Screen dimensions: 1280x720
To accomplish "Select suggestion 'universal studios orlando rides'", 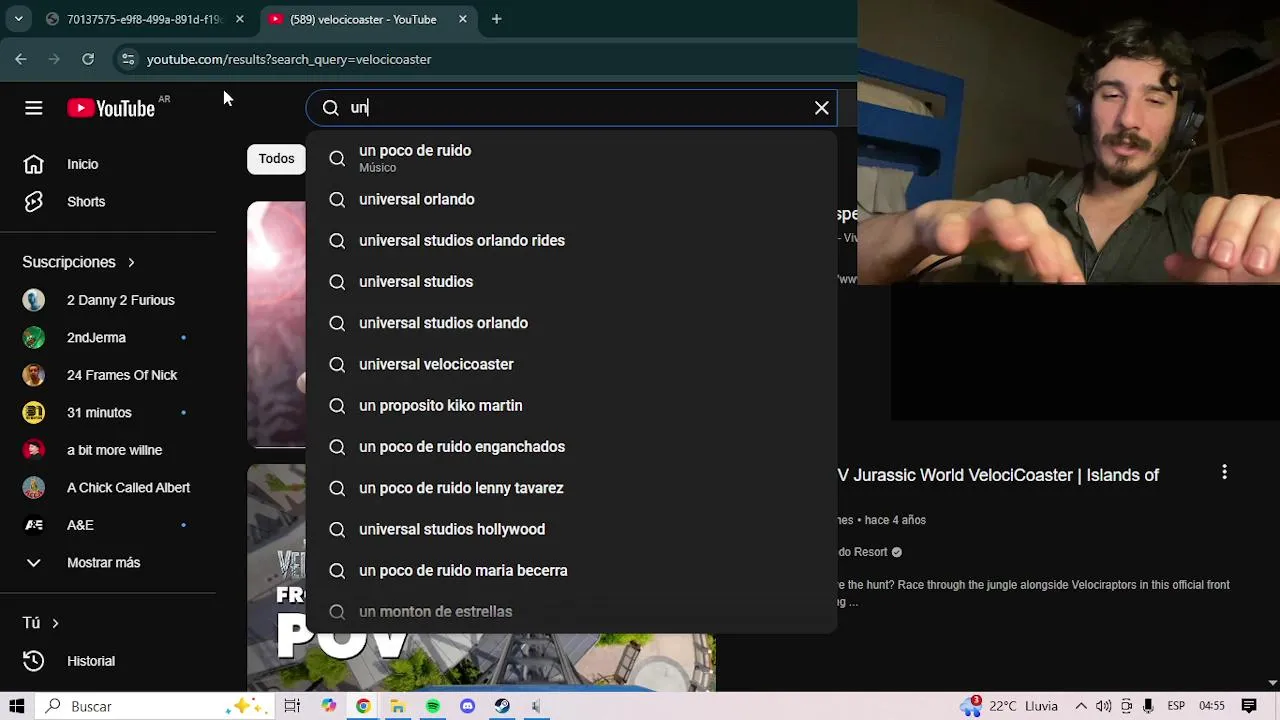I will tap(571, 240).
